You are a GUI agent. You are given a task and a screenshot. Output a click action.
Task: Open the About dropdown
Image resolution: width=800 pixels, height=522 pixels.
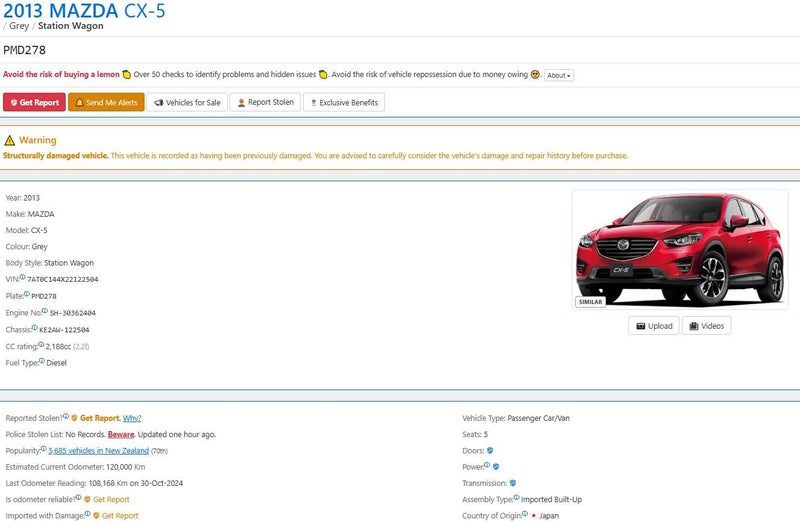point(559,75)
